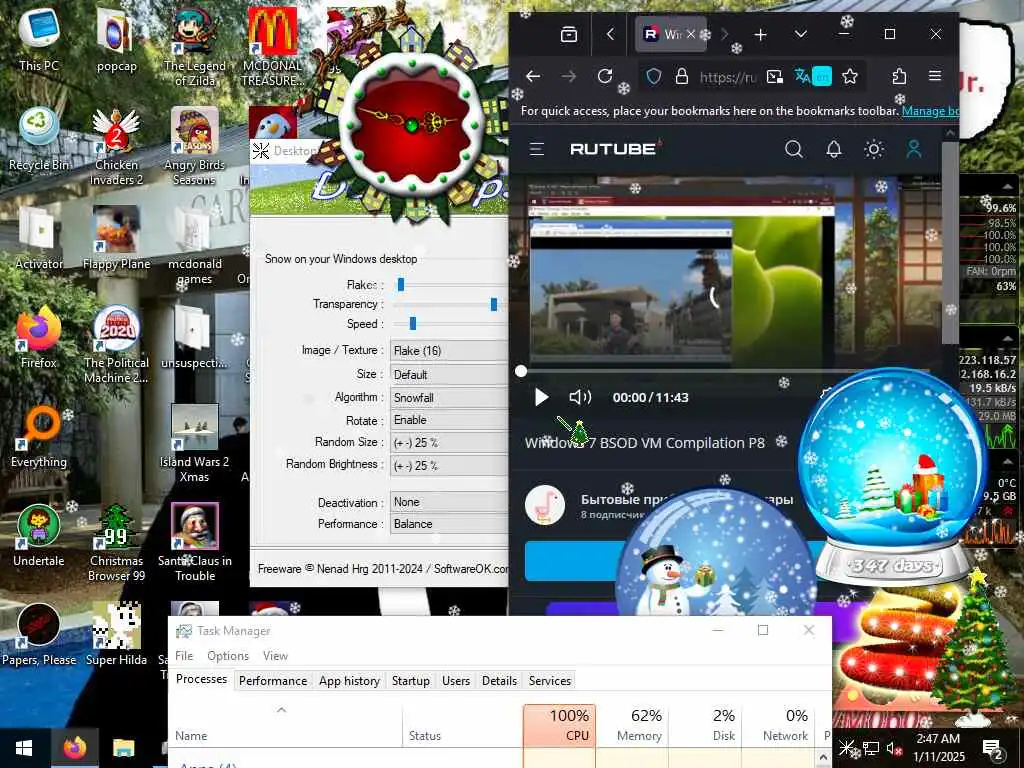Open the Algorithm Snowfall dropdown

[449, 397]
